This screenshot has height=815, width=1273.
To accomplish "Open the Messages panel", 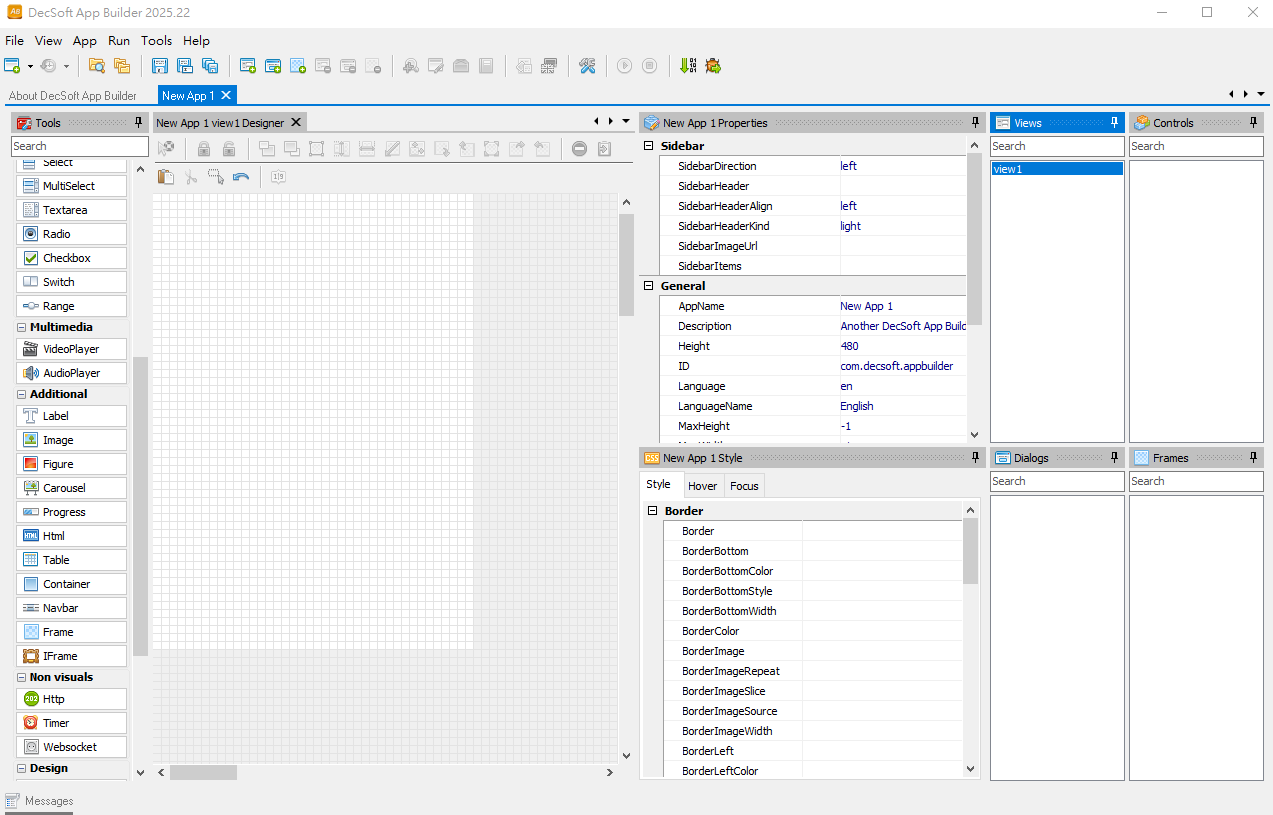I will [x=40, y=801].
